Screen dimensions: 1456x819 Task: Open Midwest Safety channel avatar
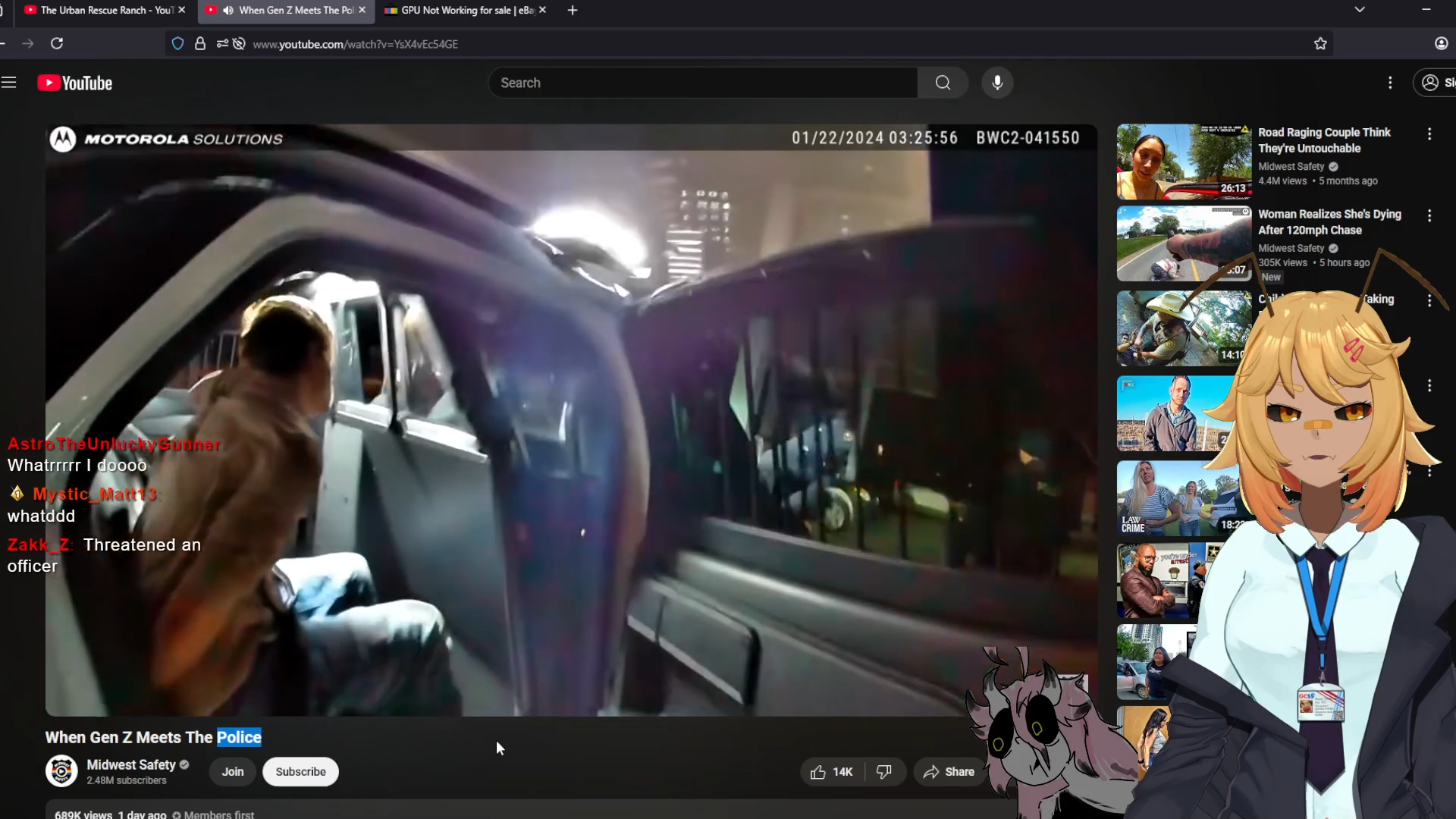click(61, 771)
